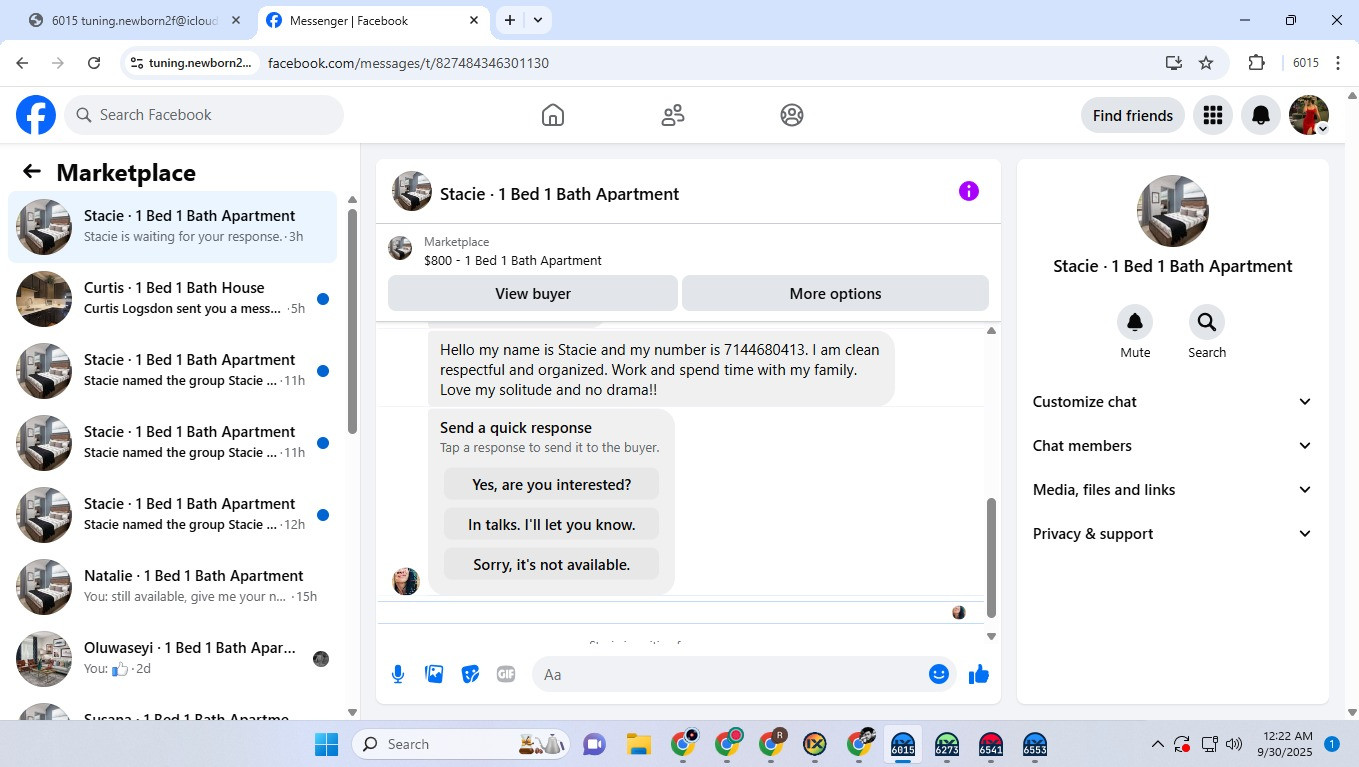Send a thumbs-up like
Screen dimensions: 1359x767
click(x=979, y=674)
